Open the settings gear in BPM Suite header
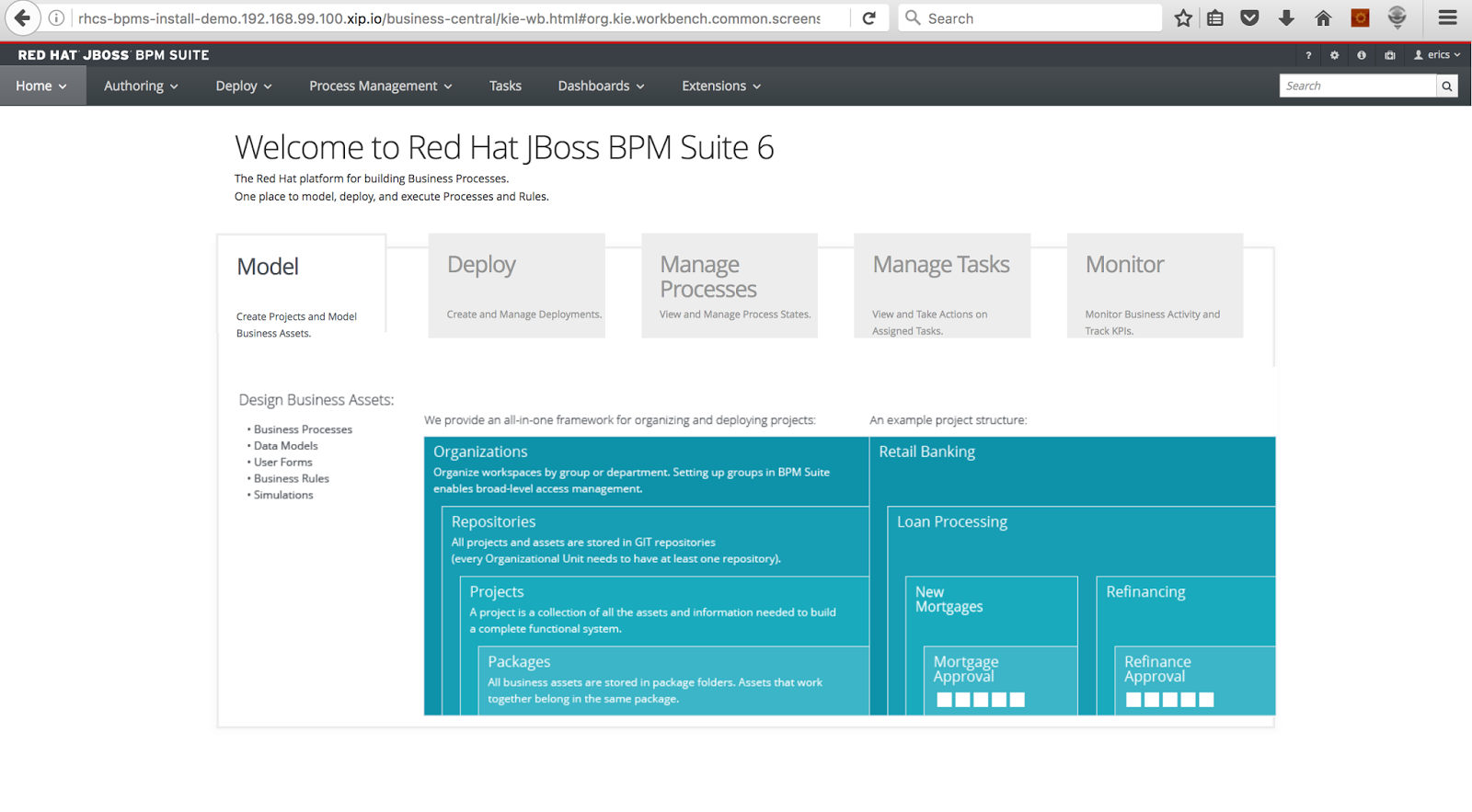 point(1334,55)
